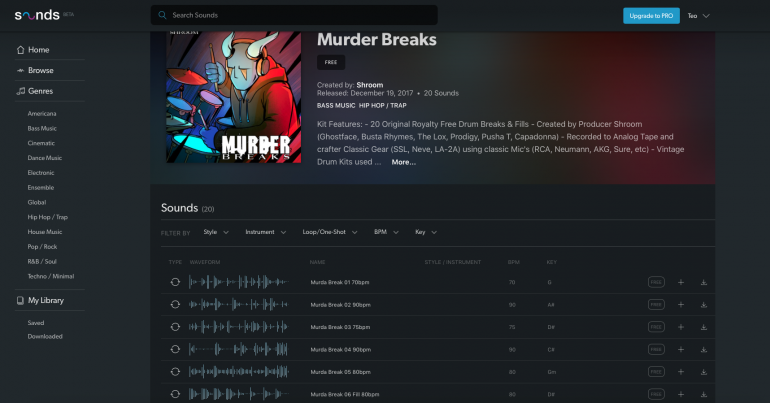Open creator Shroom's profile link
770x403 pixels.
(370, 85)
